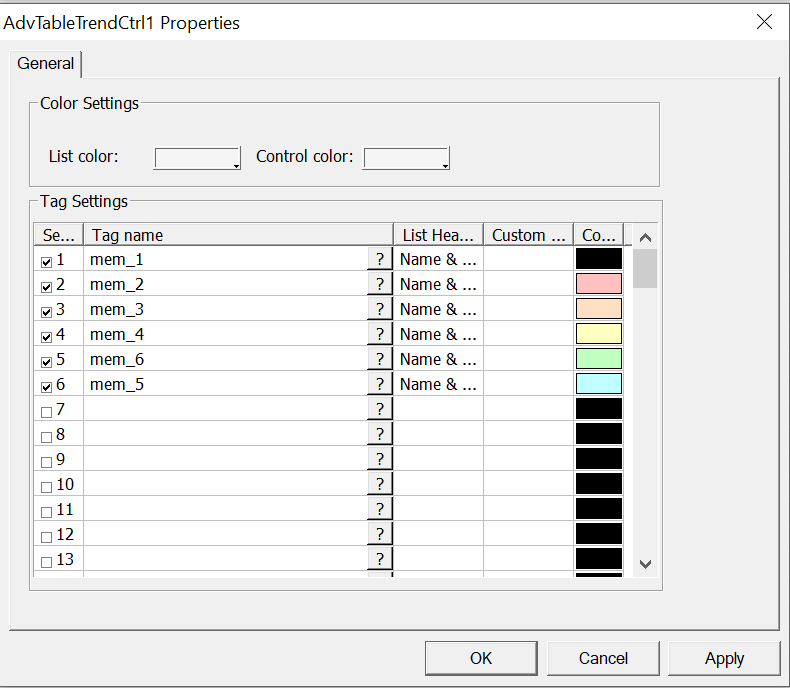Click the tag list scrollbar thumb
The image size is (790, 688).
(645, 268)
